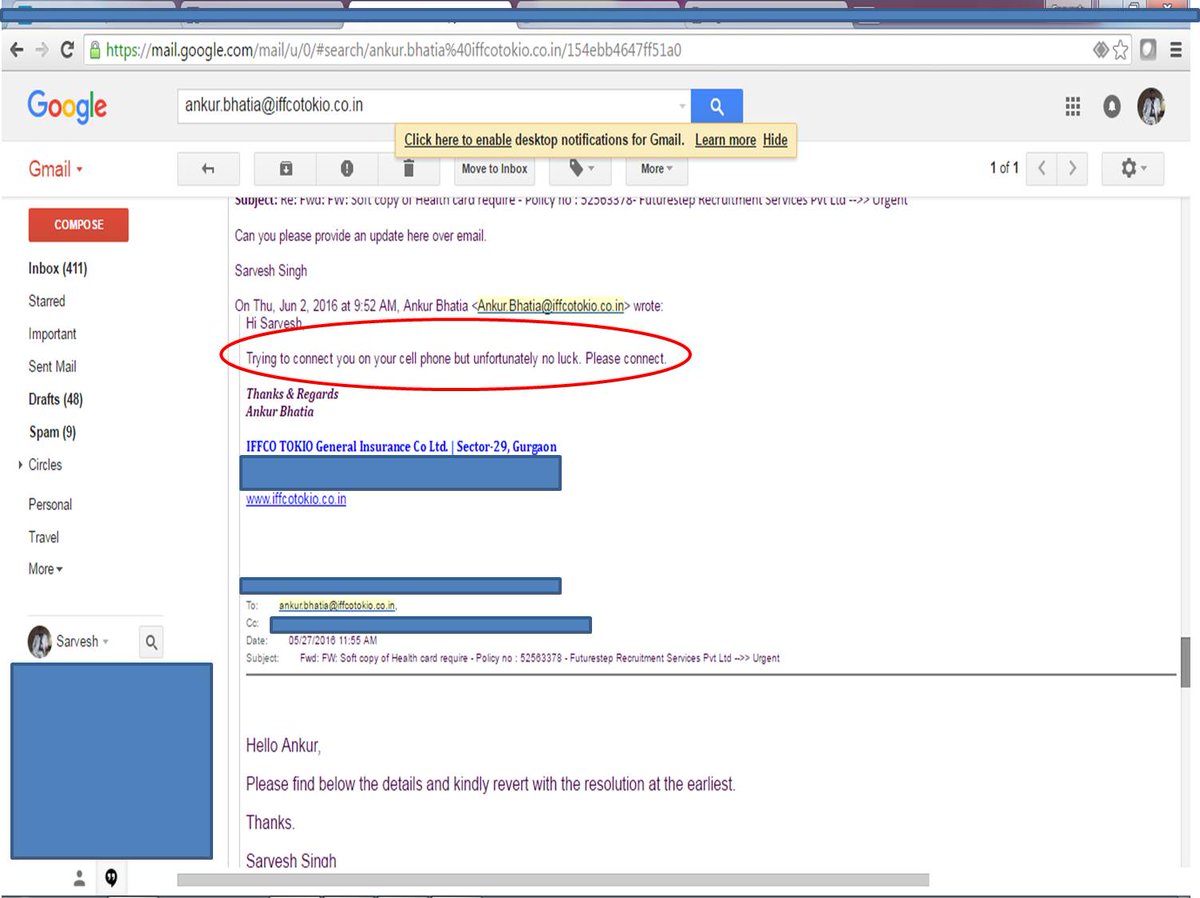
Task: Open the Starred folder
Action: [x=46, y=301]
